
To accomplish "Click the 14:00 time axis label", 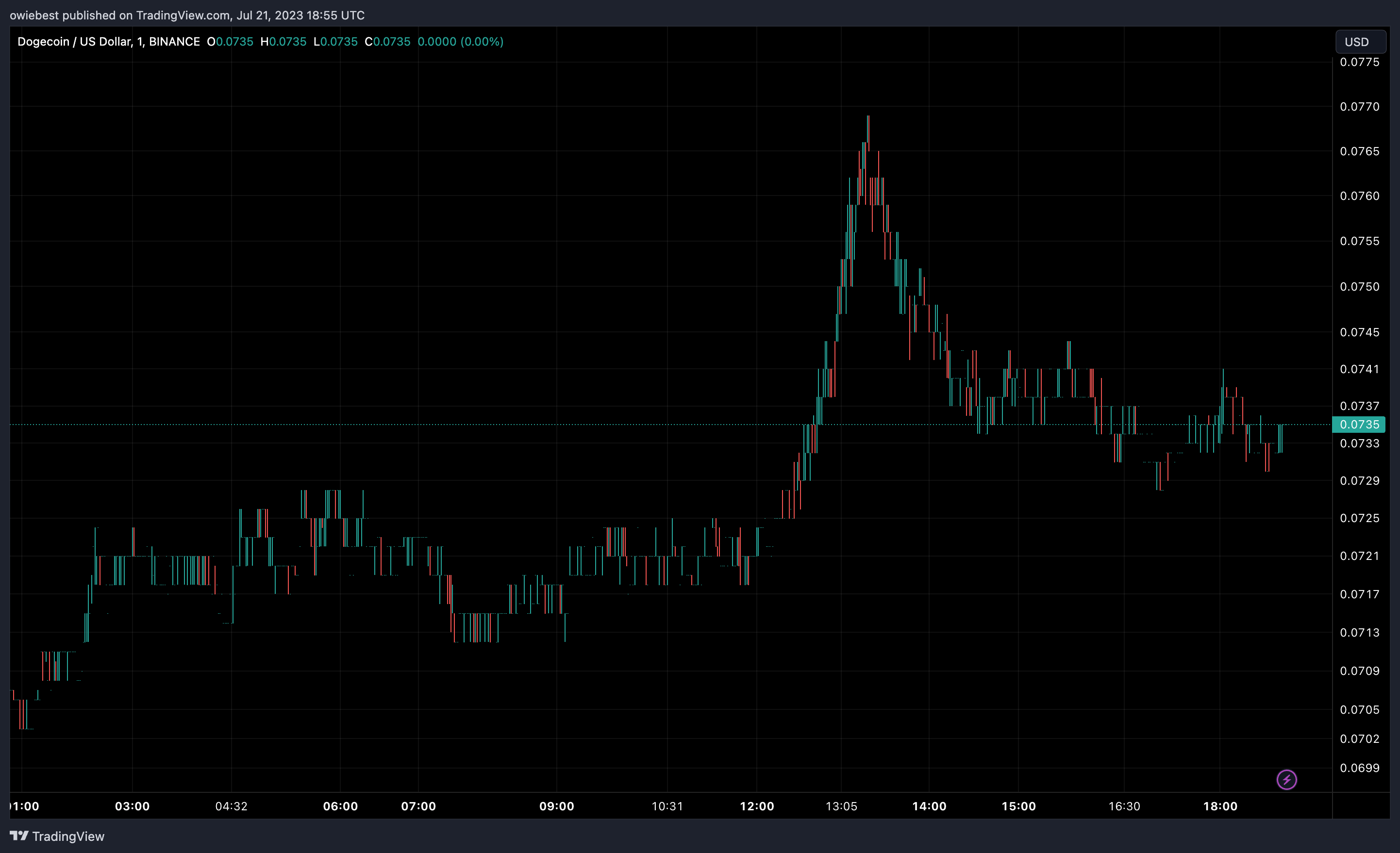I will tap(929, 806).
